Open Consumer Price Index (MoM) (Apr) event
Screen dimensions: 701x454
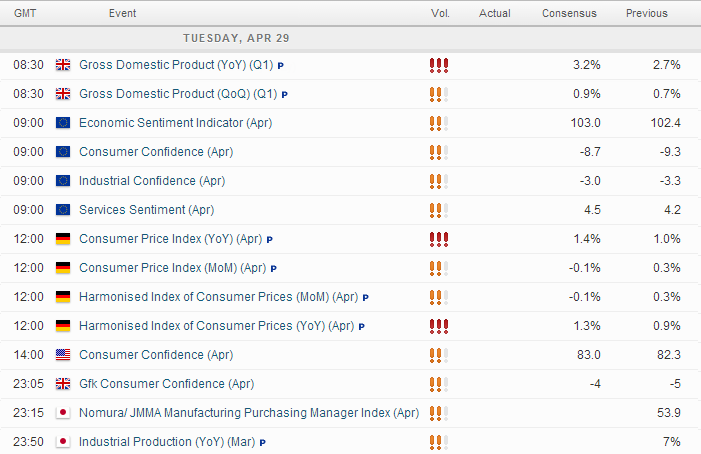[172, 268]
